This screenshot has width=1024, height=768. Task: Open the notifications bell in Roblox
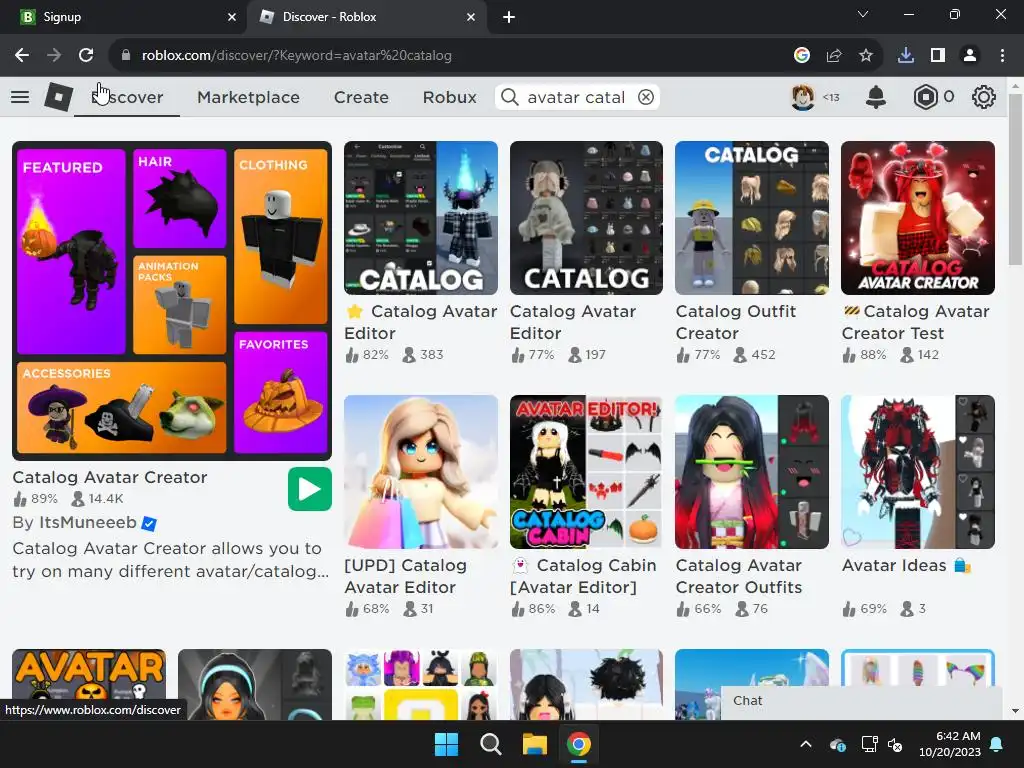pyautogui.click(x=876, y=97)
